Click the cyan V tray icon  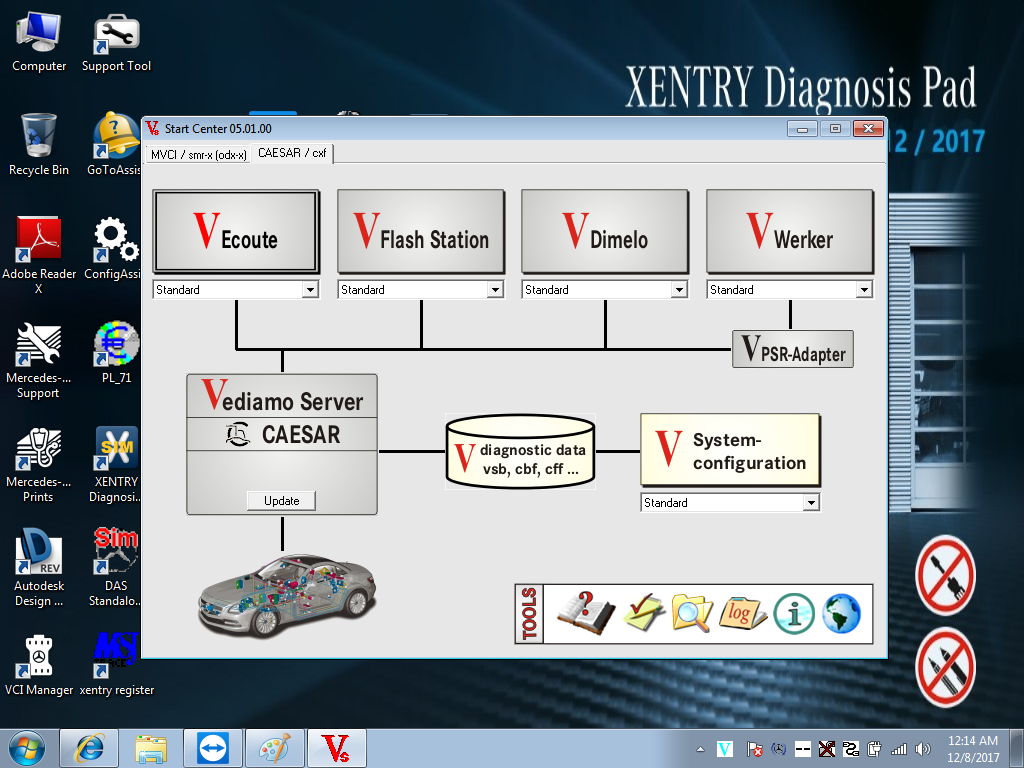(725, 749)
